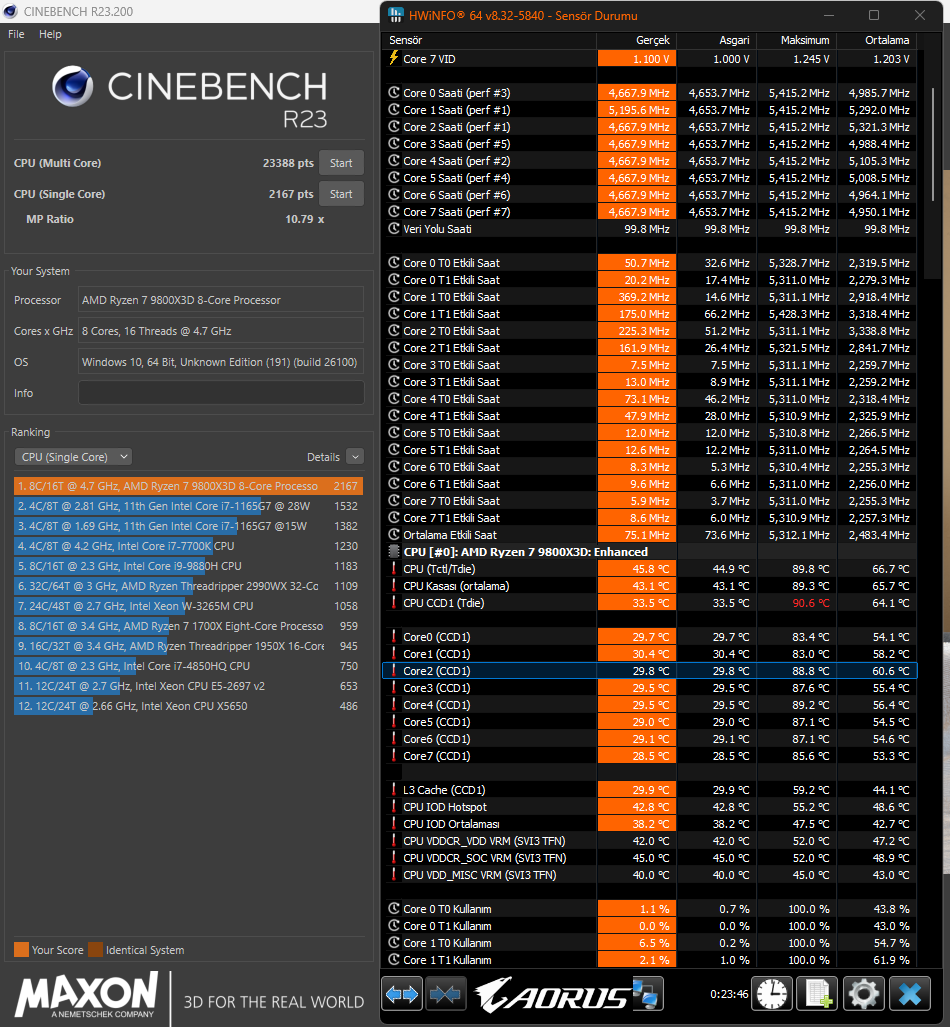Click the Ortalama column header
This screenshot has height=1027, width=950.
[877, 40]
